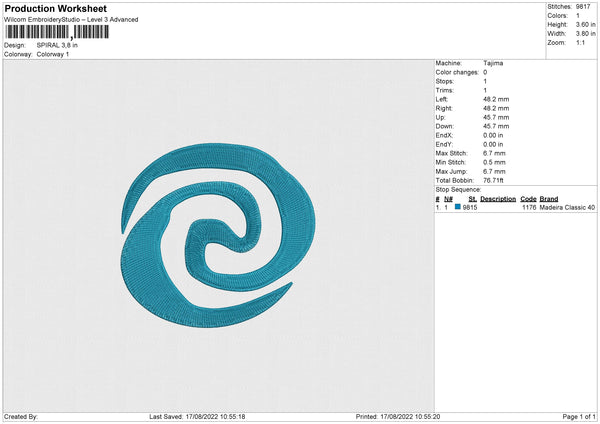Click the stitch count "9817"

pos(583,7)
